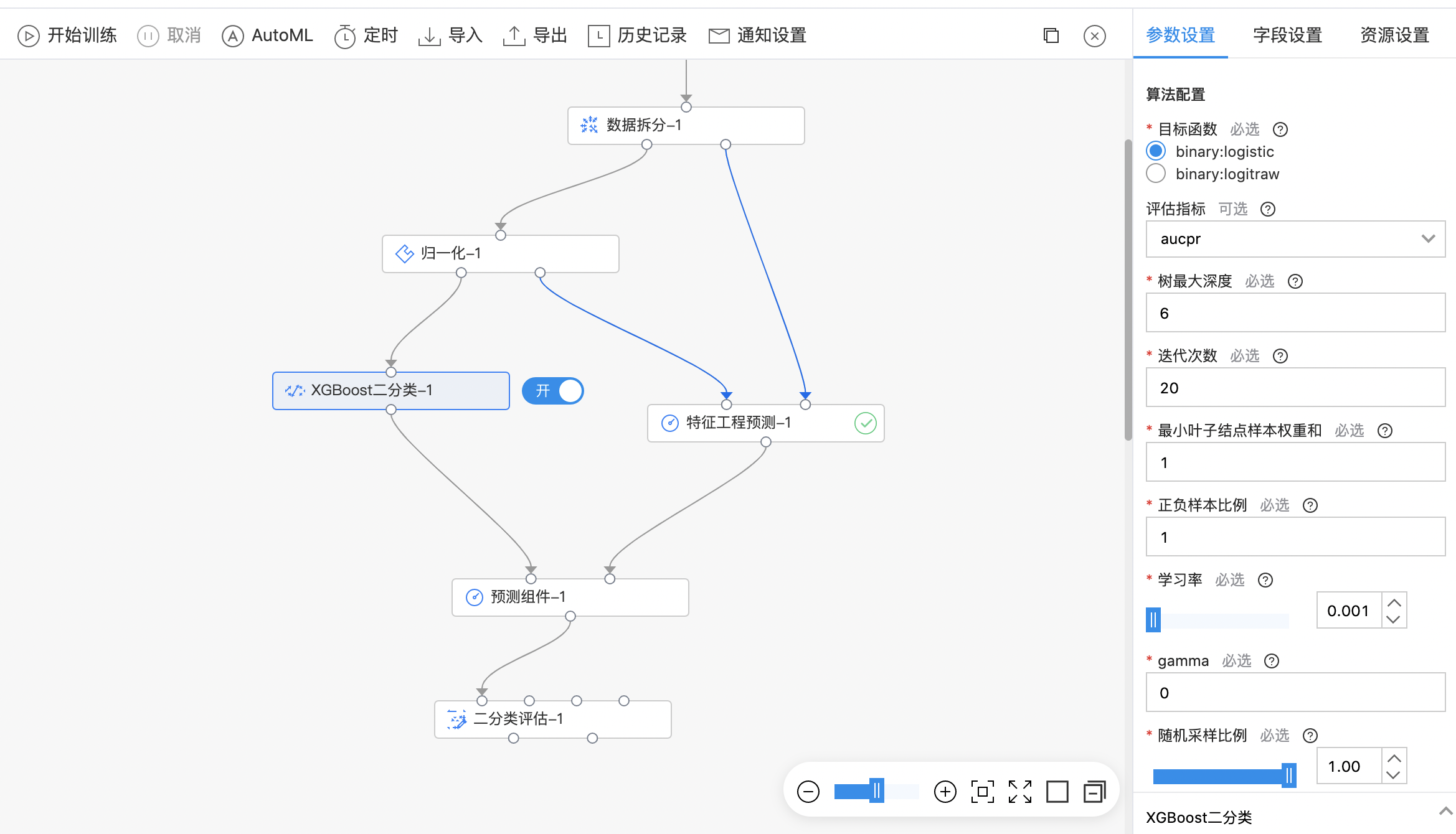This screenshot has width=1456, height=834.
Task: Open help icon next to 树最大深度
Action: (x=1295, y=281)
